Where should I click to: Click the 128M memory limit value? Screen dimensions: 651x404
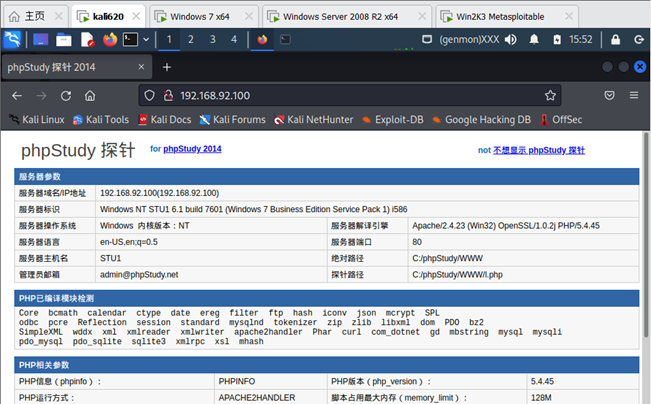[x=541, y=398]
